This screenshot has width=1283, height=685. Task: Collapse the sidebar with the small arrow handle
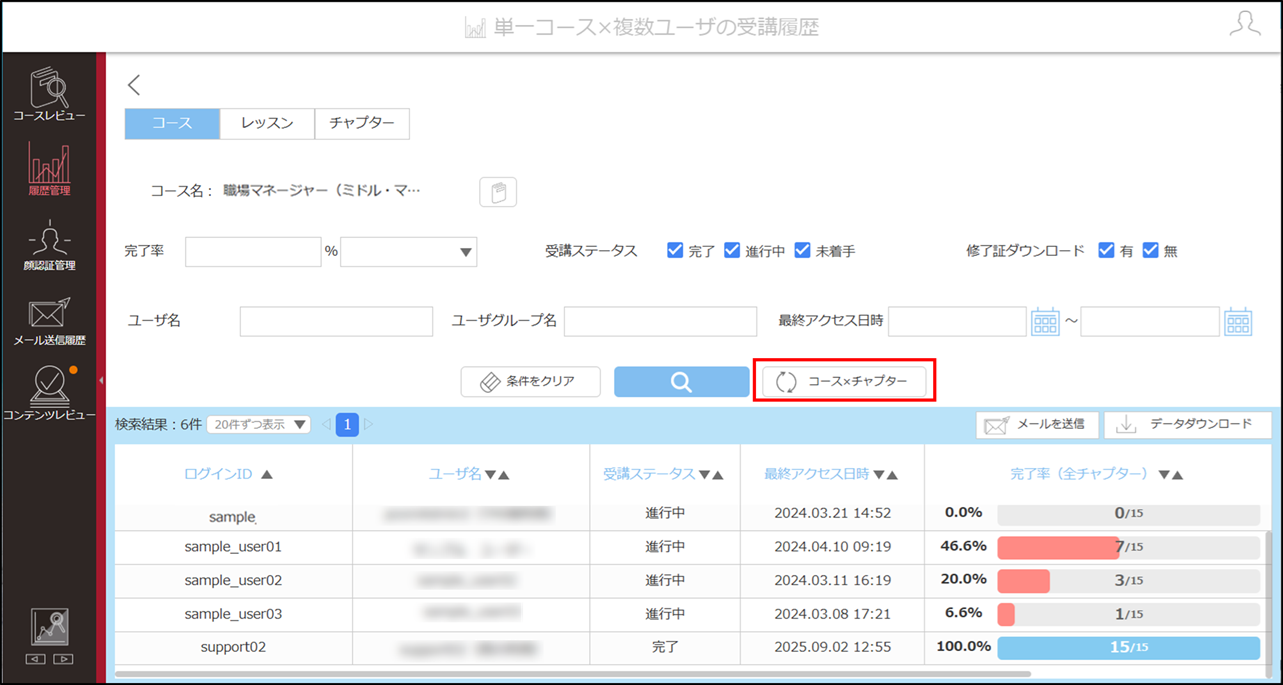tap(101, 381)
